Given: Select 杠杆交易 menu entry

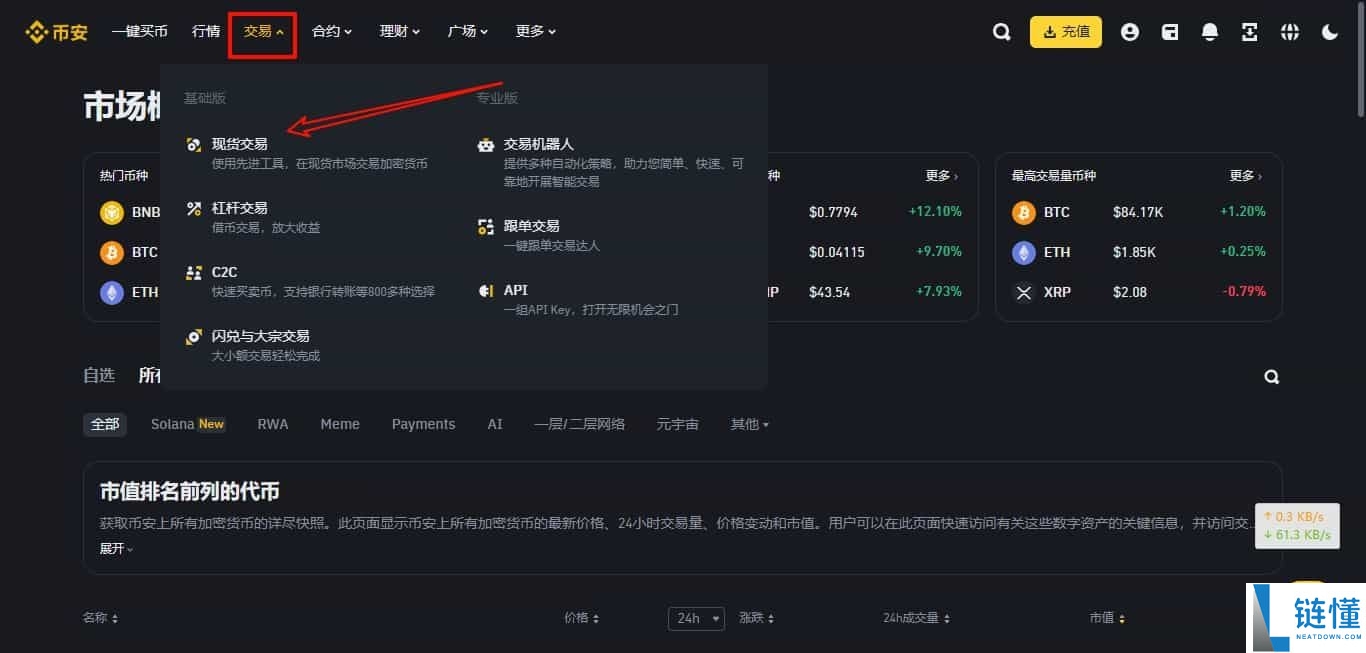Looking at the screenshot, I should click(x=308, y=217).
